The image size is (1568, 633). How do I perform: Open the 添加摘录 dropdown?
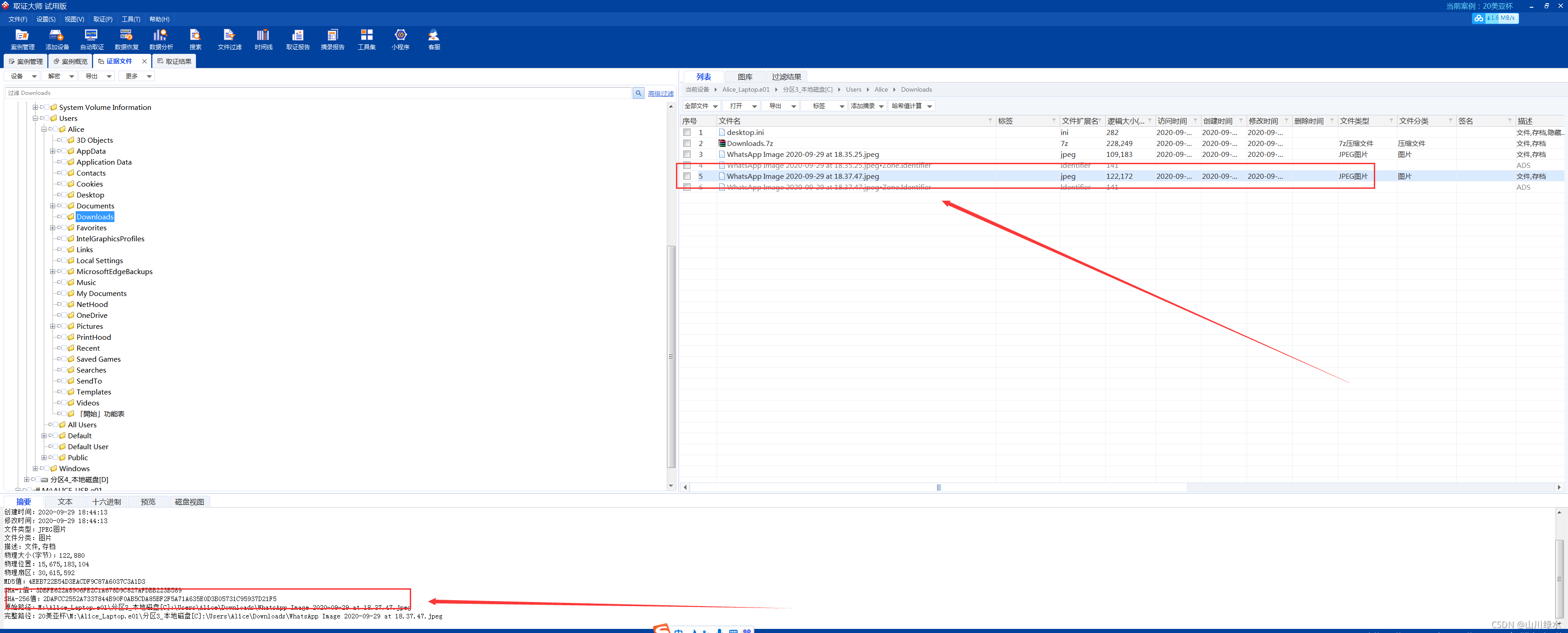[867, 106]
